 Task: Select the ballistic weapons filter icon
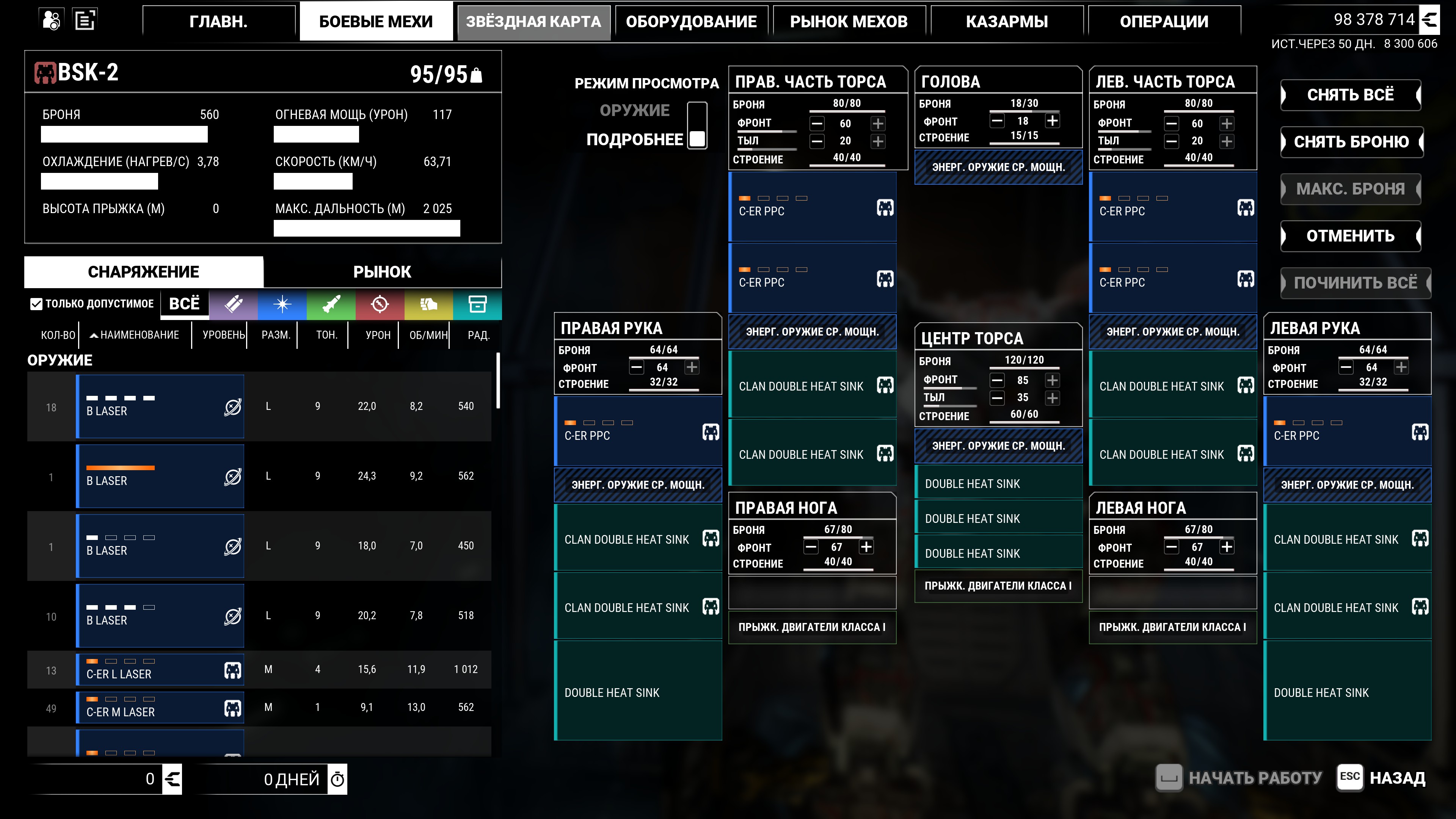pyautogui.click(x=234, y=304)
